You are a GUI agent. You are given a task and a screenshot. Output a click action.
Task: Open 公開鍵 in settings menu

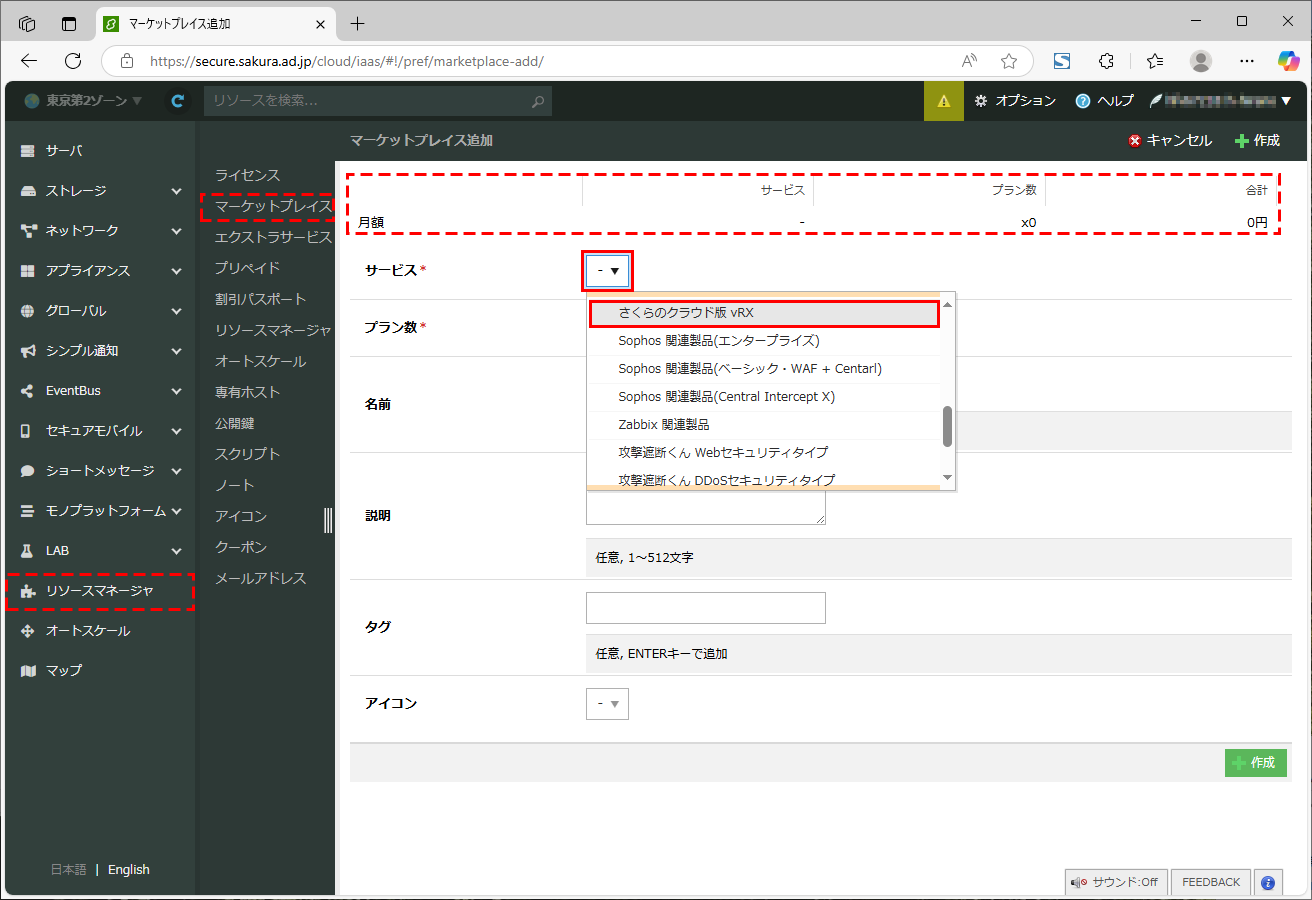[x=234, y=423]
